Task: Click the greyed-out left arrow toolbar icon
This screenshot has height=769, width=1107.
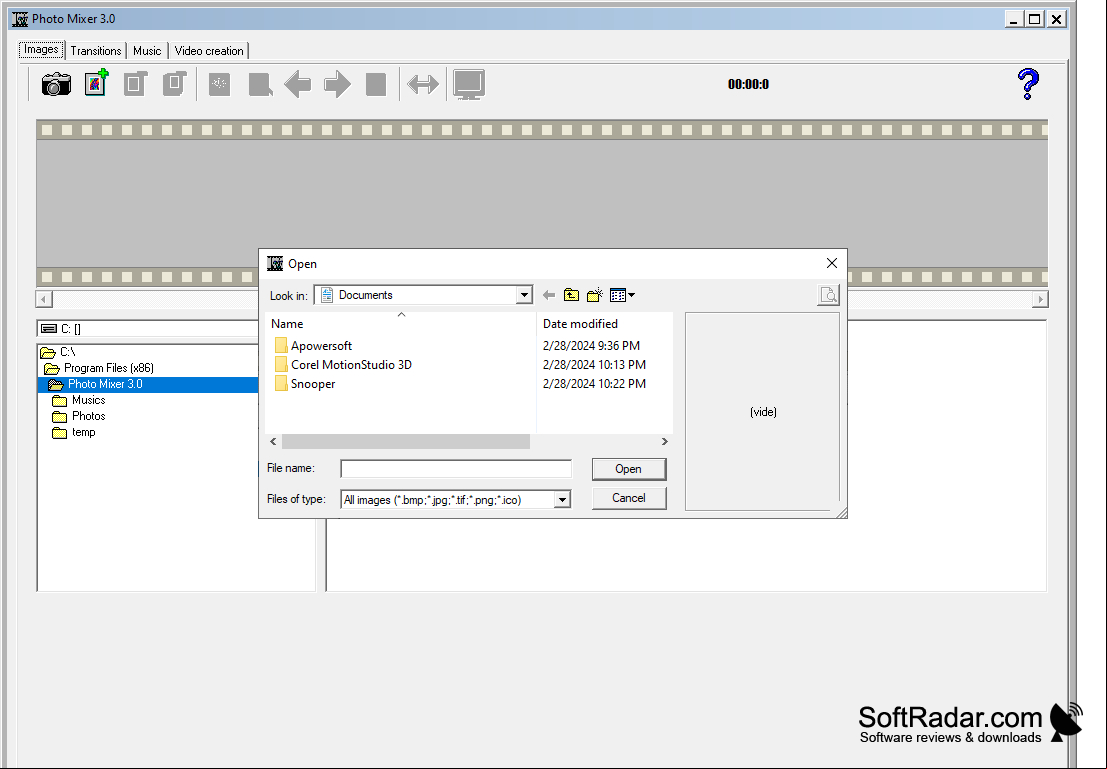Action: click(298, 84)
